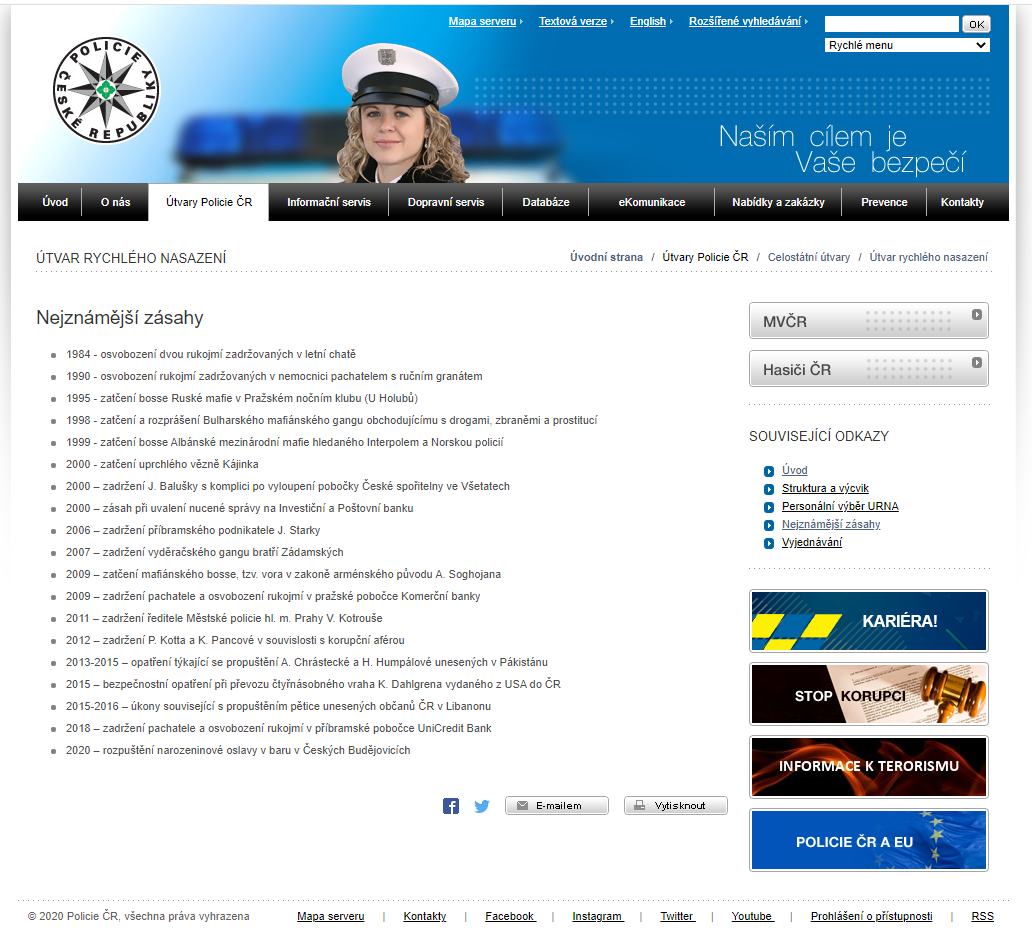Click the Policie České republiky logo
Screen dimensions: 1032x939
point(106,90)
